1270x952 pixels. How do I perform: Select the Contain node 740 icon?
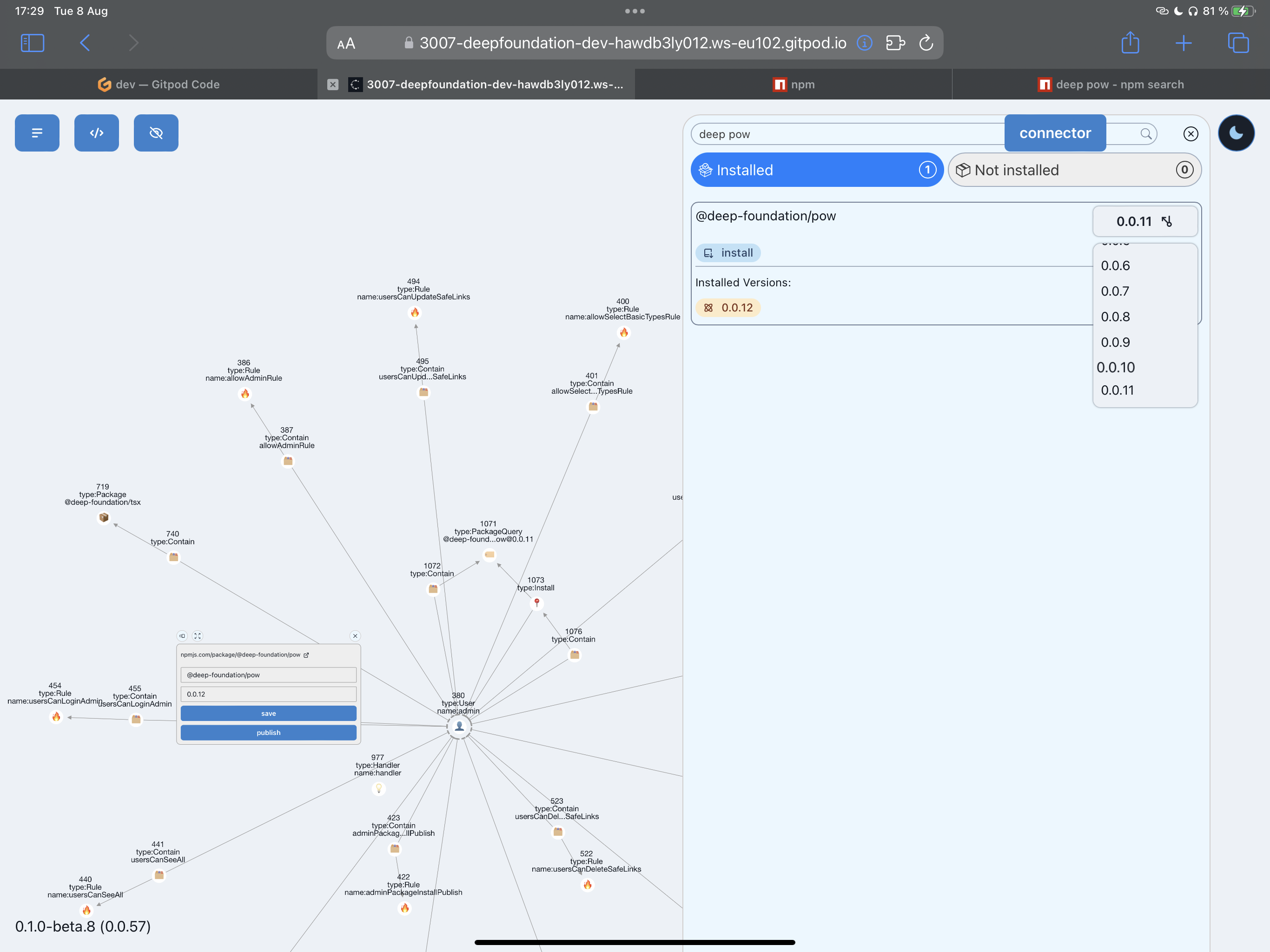click(x=173, y=557)
